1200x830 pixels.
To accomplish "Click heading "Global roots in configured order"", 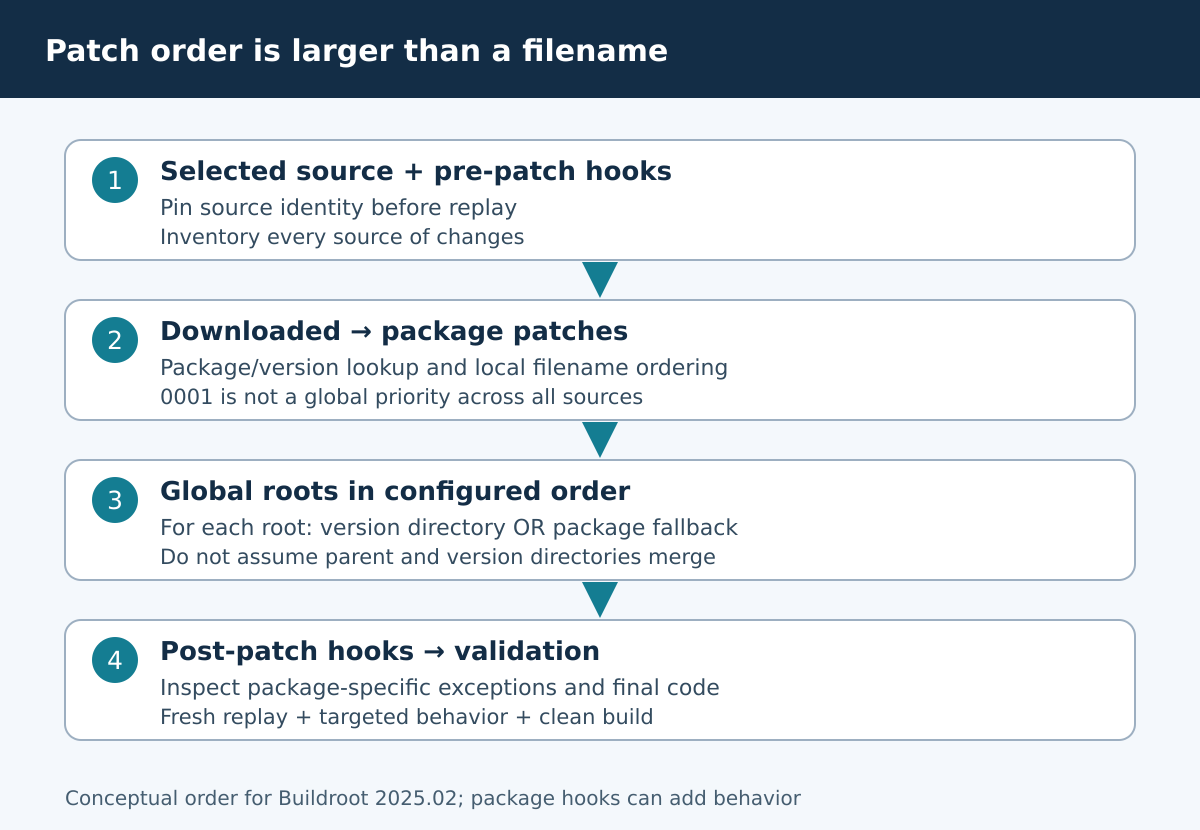I will click(395, 492).
